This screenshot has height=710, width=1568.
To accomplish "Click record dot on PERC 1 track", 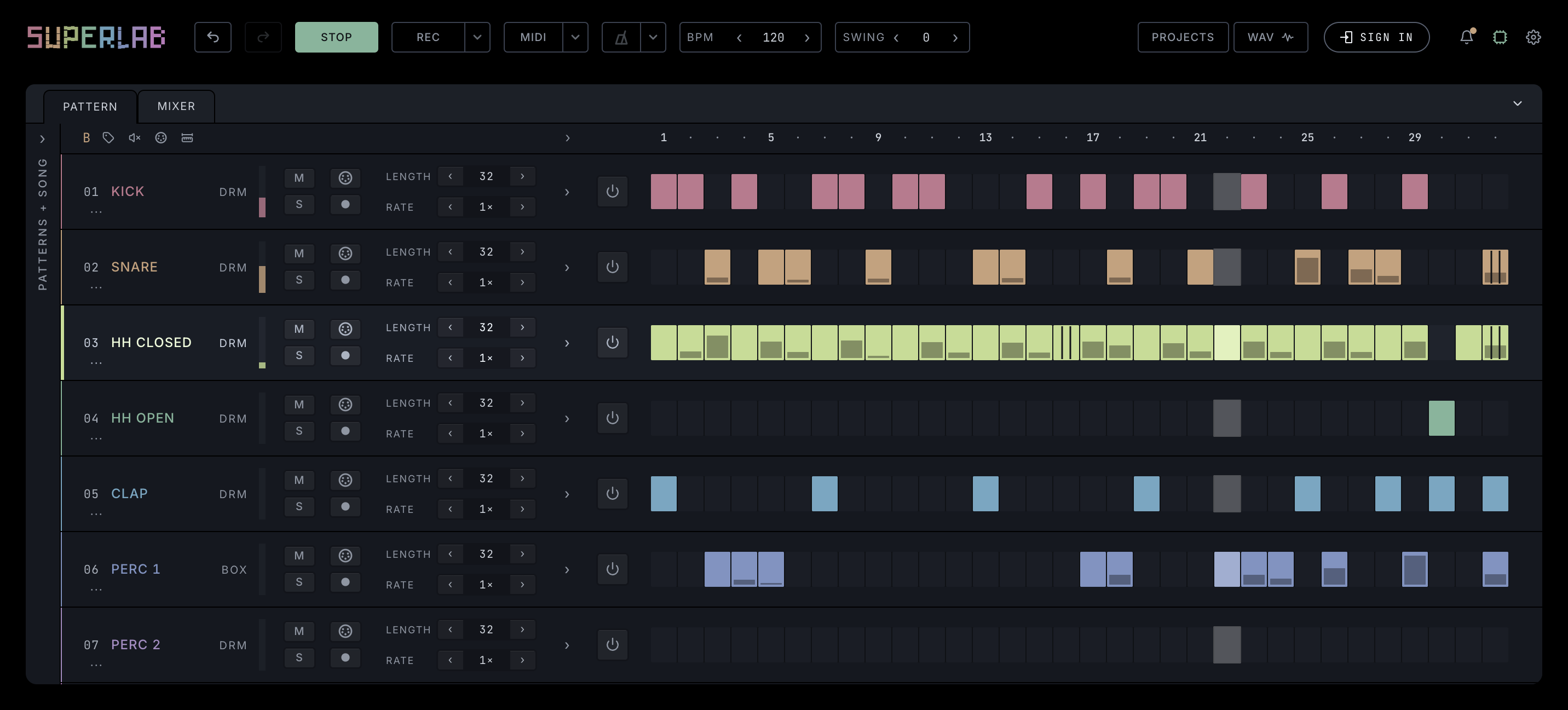I will (x=345, y=582).
